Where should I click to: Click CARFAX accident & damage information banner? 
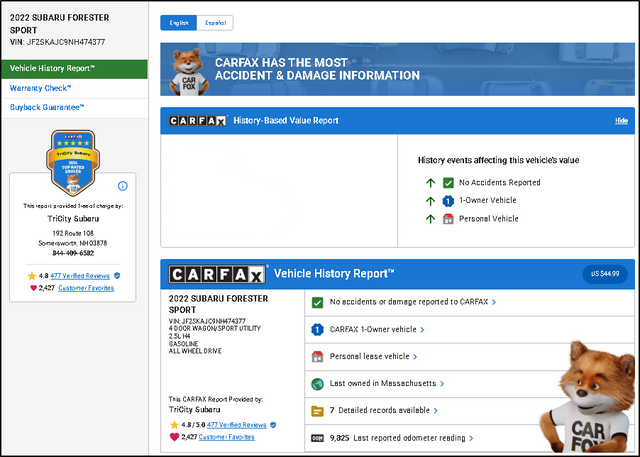tap(397, 69)
